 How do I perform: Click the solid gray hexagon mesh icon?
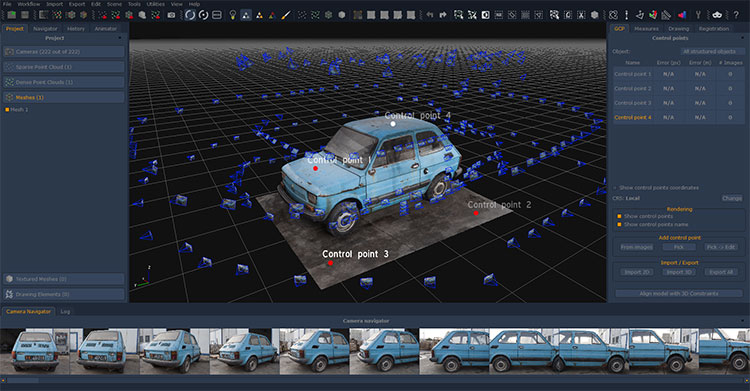342,15
